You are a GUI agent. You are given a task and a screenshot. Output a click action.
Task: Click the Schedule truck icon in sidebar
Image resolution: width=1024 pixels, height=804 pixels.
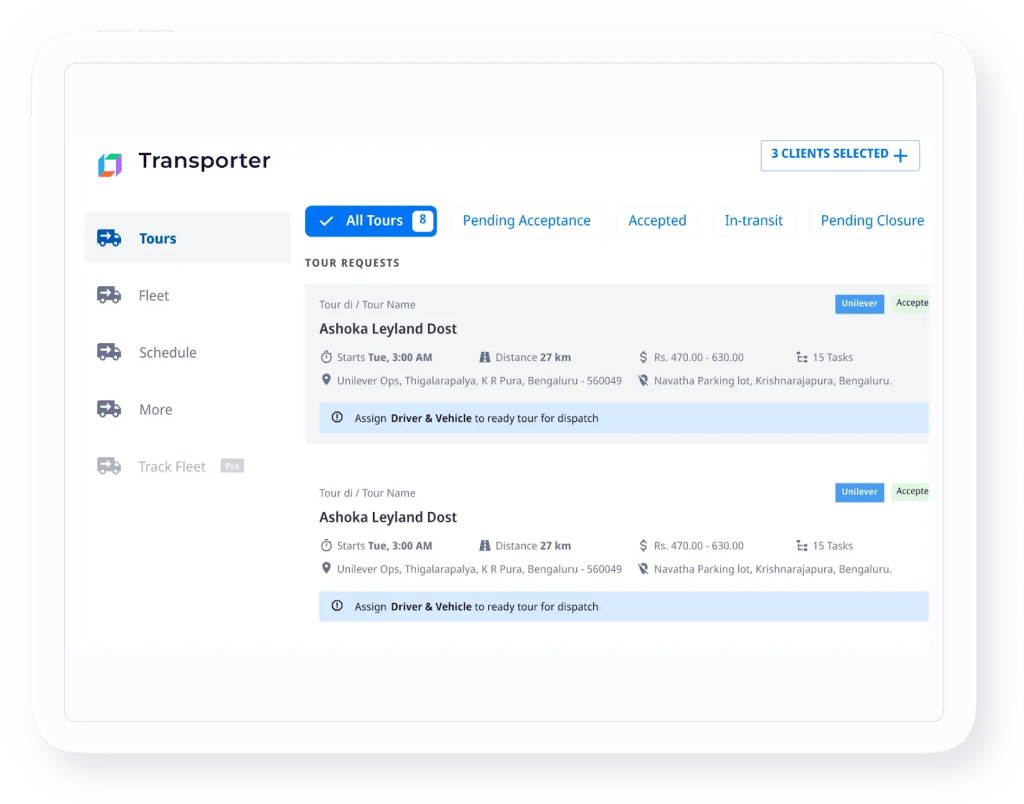tap(109, 352)
